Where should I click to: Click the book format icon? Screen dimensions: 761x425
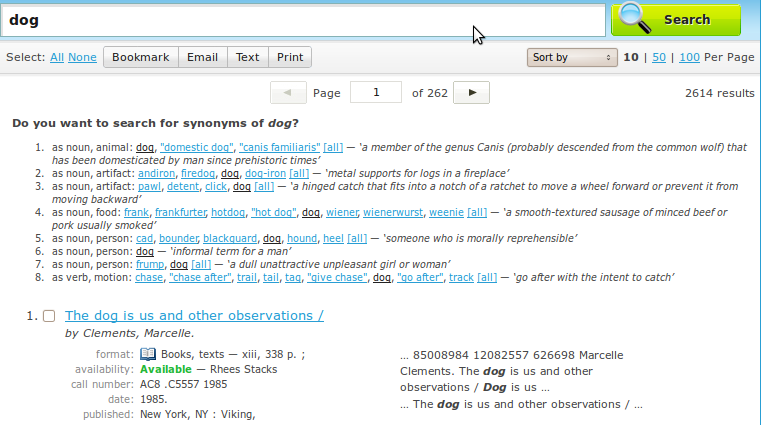pos(148,354)
